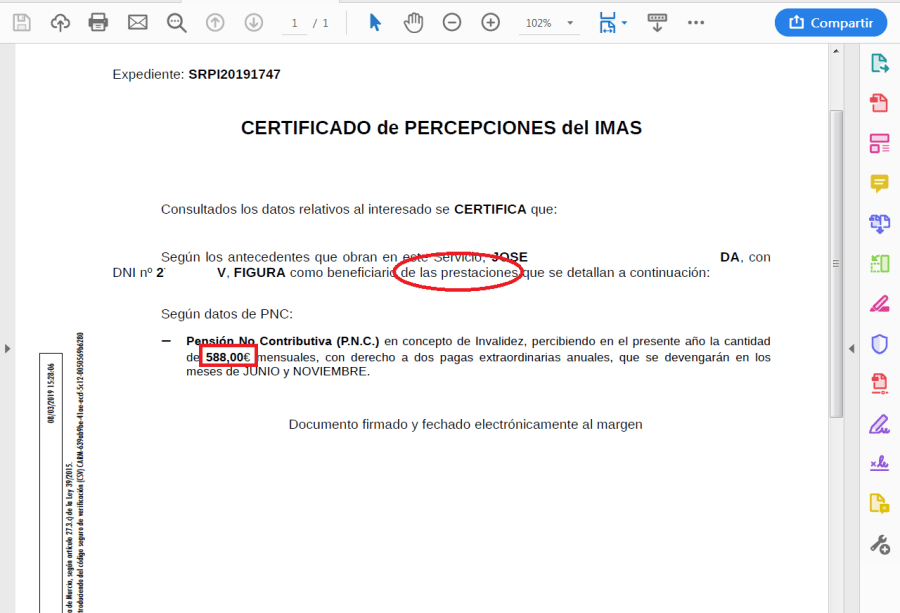Image resolution: width=900 pixels, height=613 pixels.
Task: Zoom out with the minus button
Action: tap(452, 22)
